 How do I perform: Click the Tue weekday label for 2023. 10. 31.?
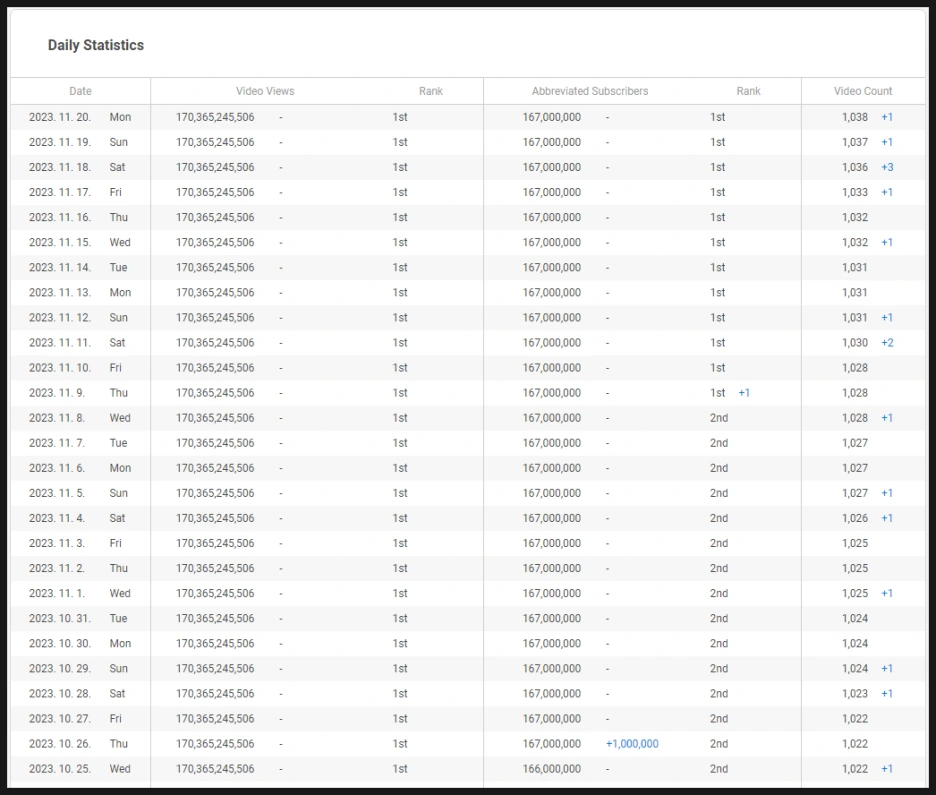(118, 618)
